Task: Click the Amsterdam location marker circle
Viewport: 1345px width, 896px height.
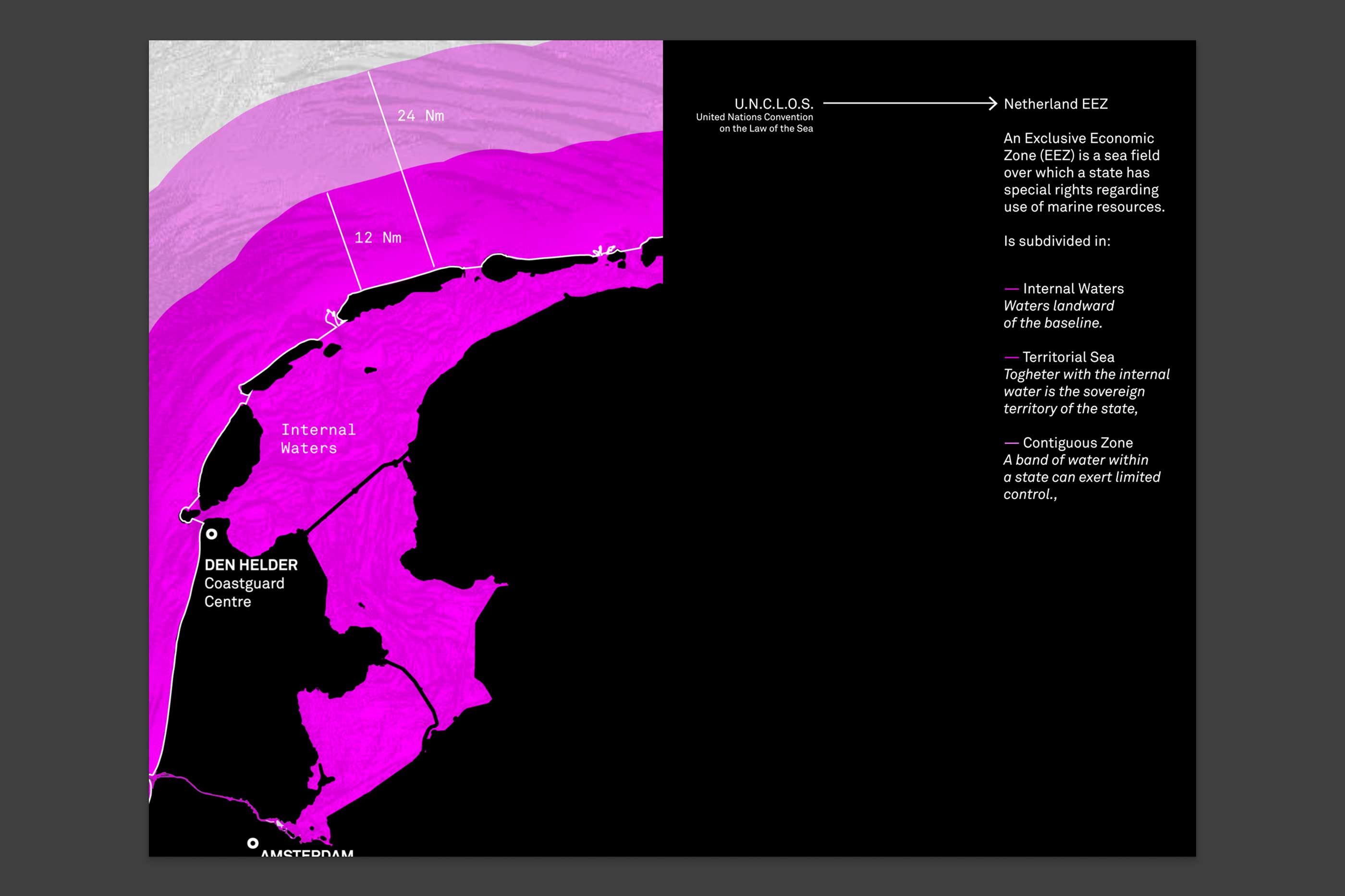Action: [x=253, y=843]
